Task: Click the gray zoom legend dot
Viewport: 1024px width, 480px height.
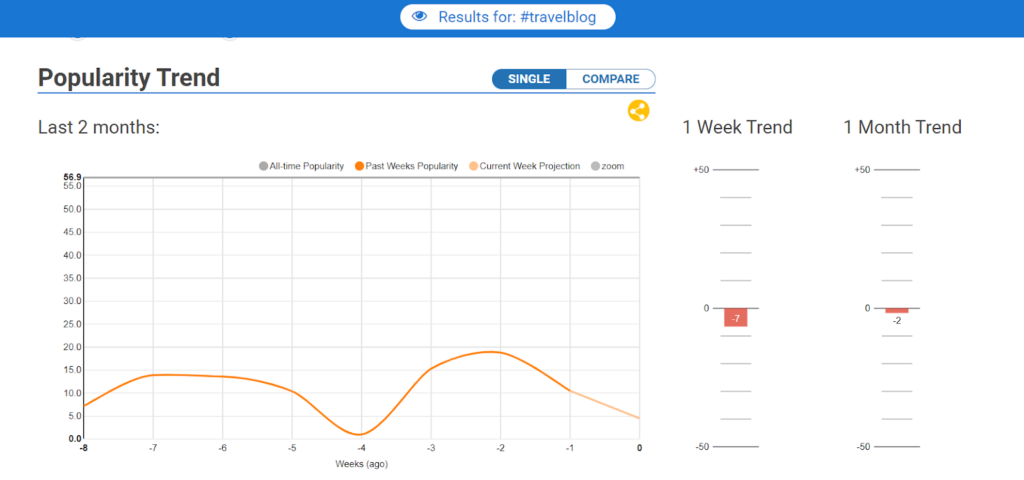Action: [595, 166]
